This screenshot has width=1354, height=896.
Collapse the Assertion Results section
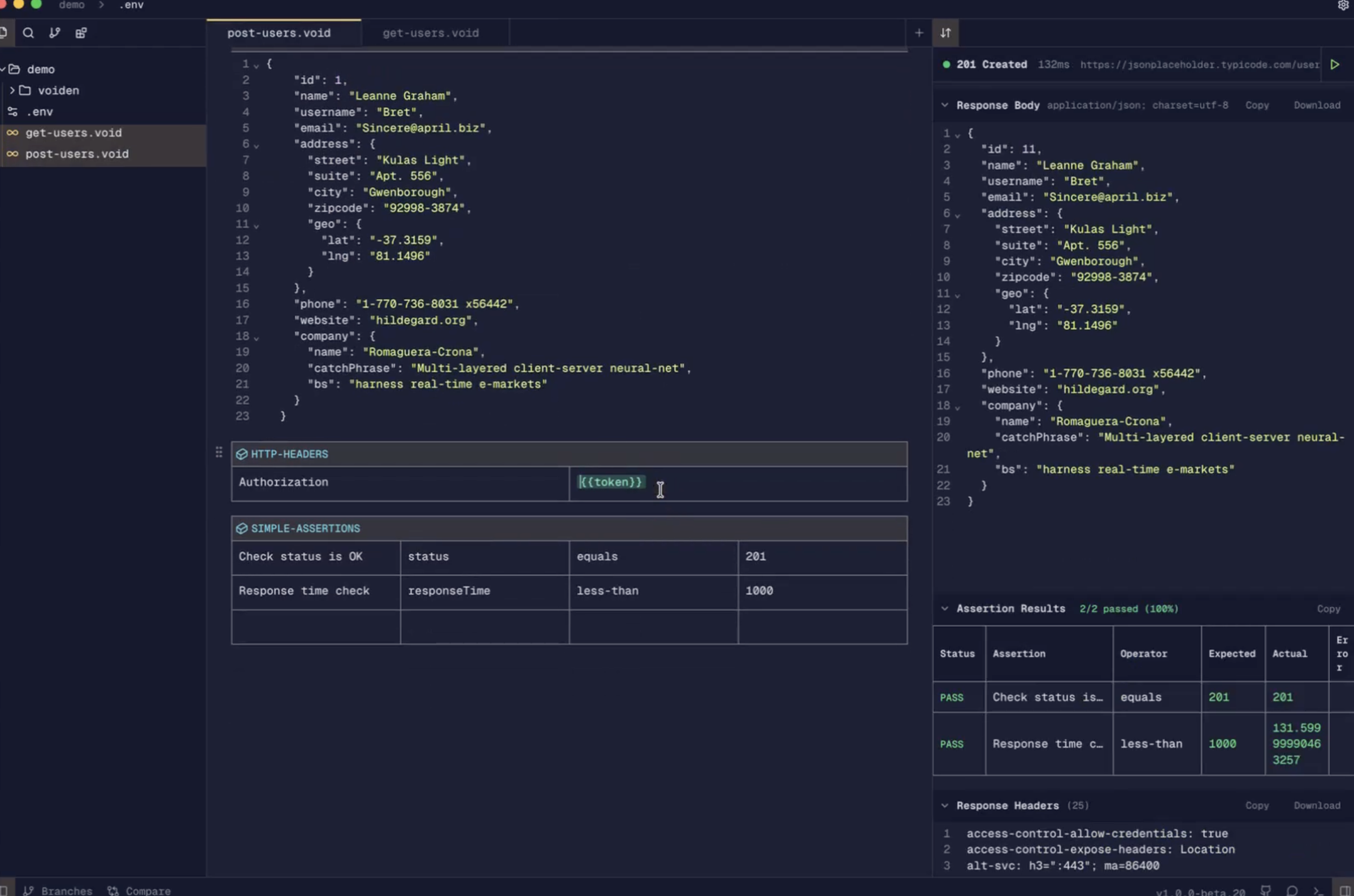point(944,608)
